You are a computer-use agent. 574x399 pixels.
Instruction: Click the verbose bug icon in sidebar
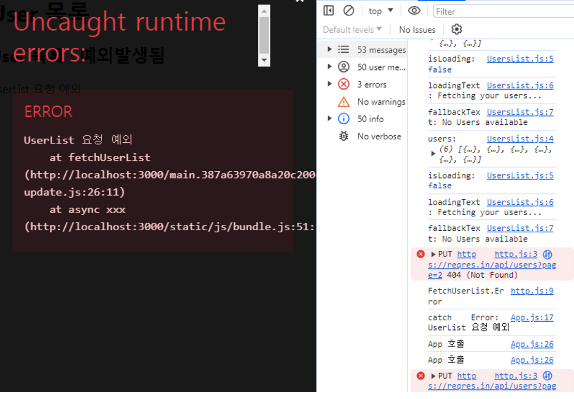[x=343, y=136]
